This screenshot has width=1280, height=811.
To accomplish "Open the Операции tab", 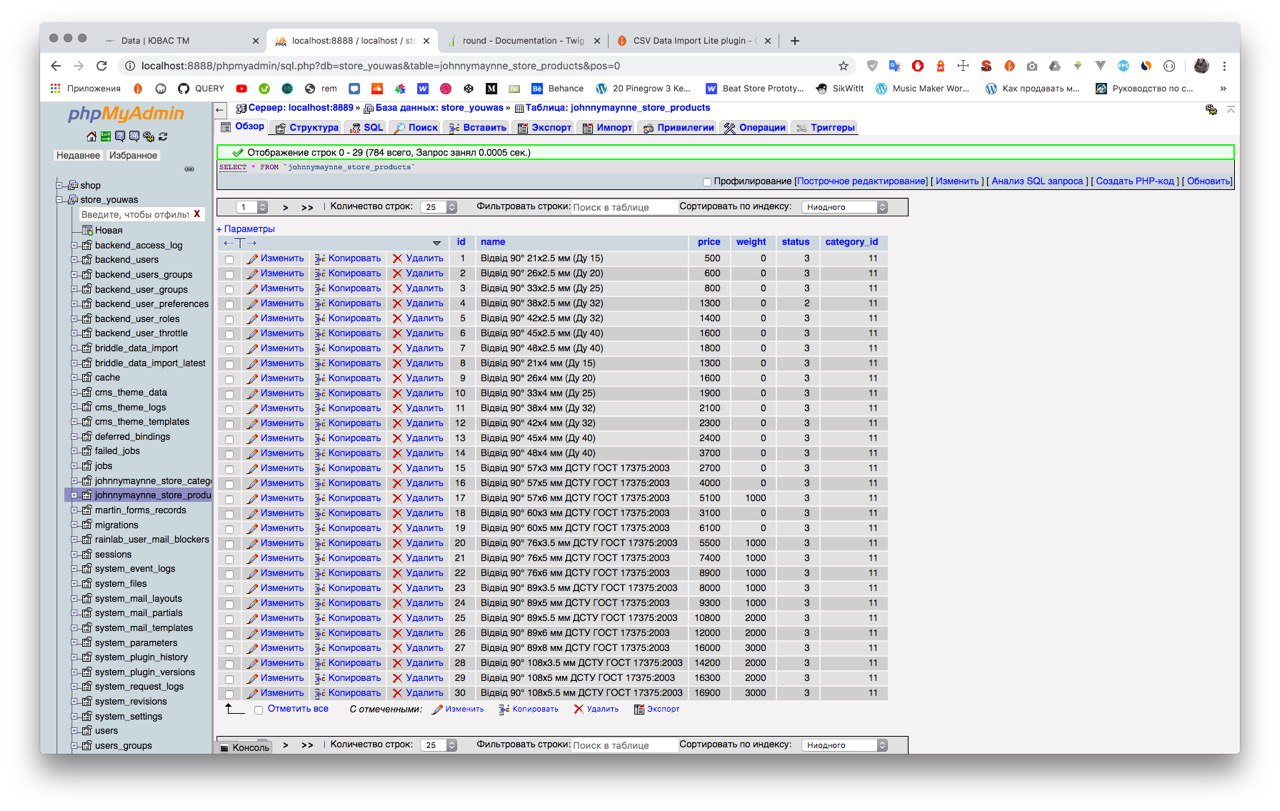I will pos(755,127).
